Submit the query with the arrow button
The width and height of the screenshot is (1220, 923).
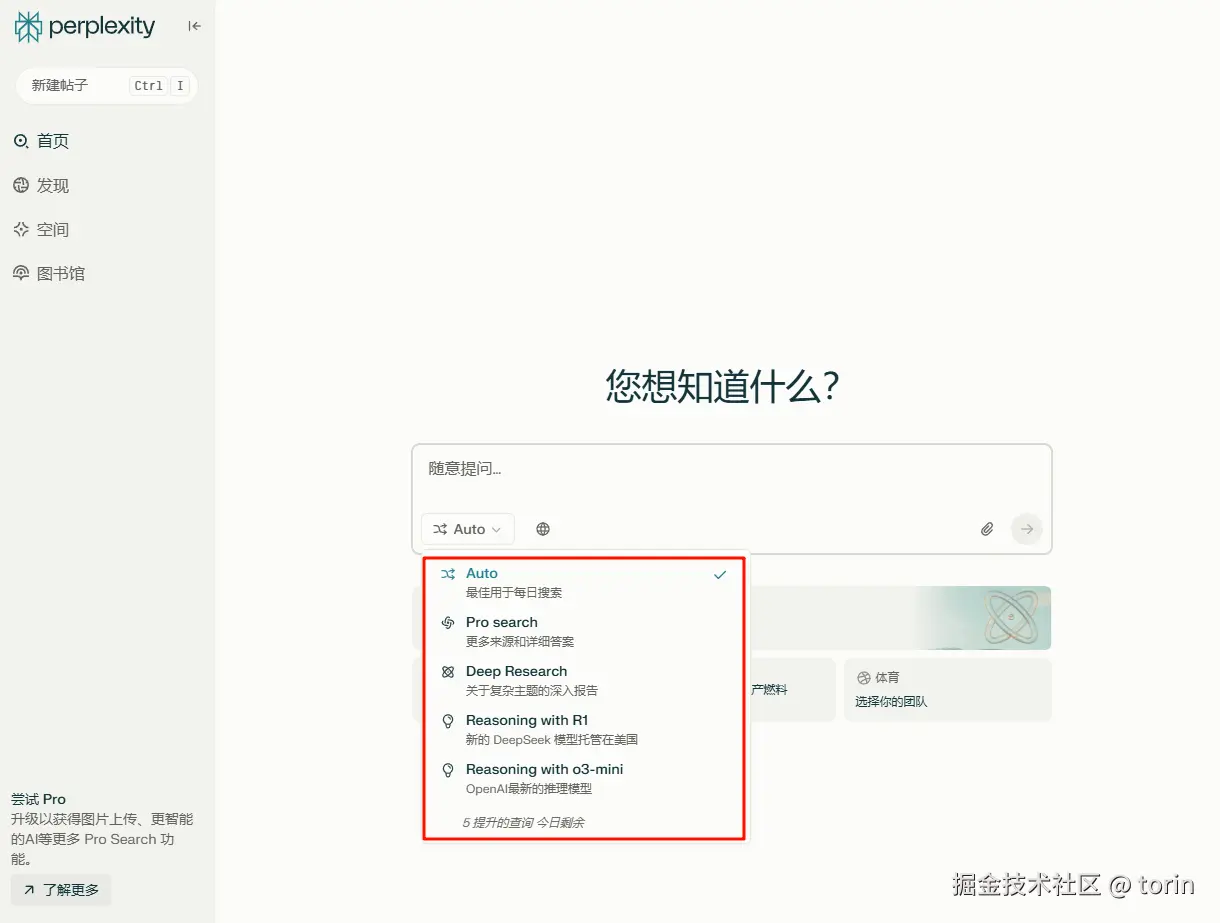point(1027,529)
